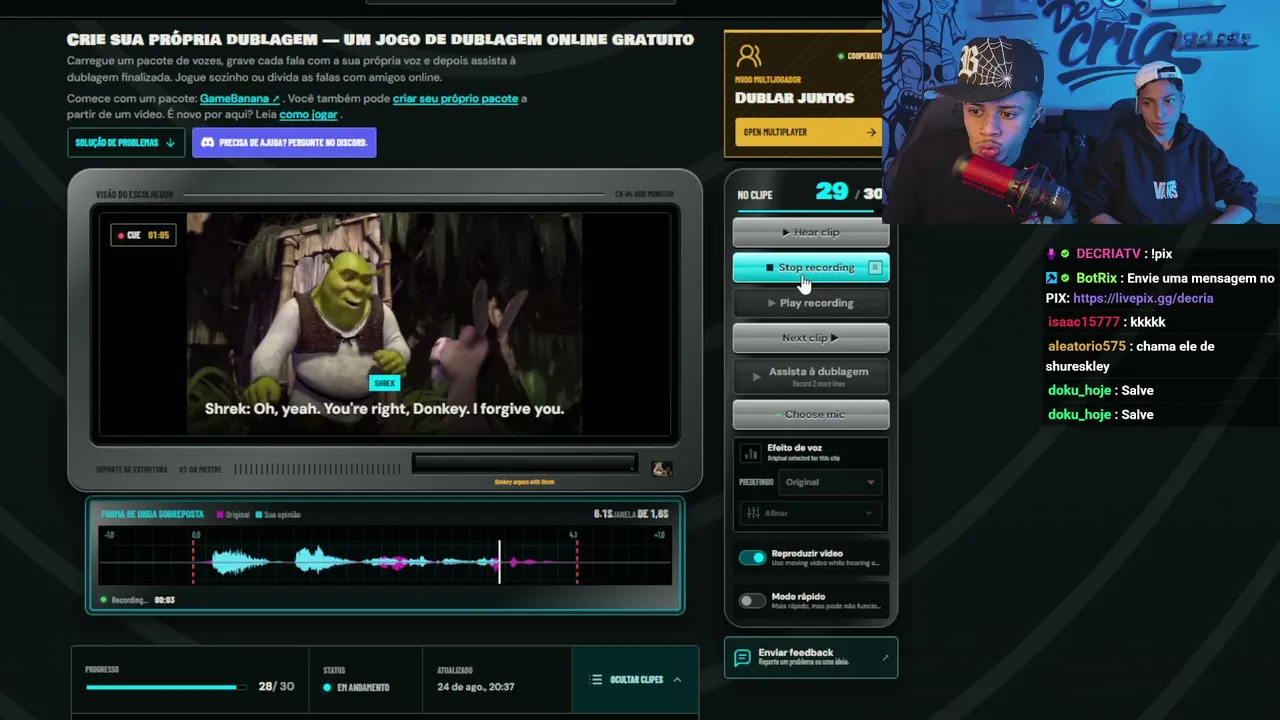Click the Donkey argues with Shrek caption
Image resolution: width=1280 pixels, height=720 pixels.
pos(524,482)
